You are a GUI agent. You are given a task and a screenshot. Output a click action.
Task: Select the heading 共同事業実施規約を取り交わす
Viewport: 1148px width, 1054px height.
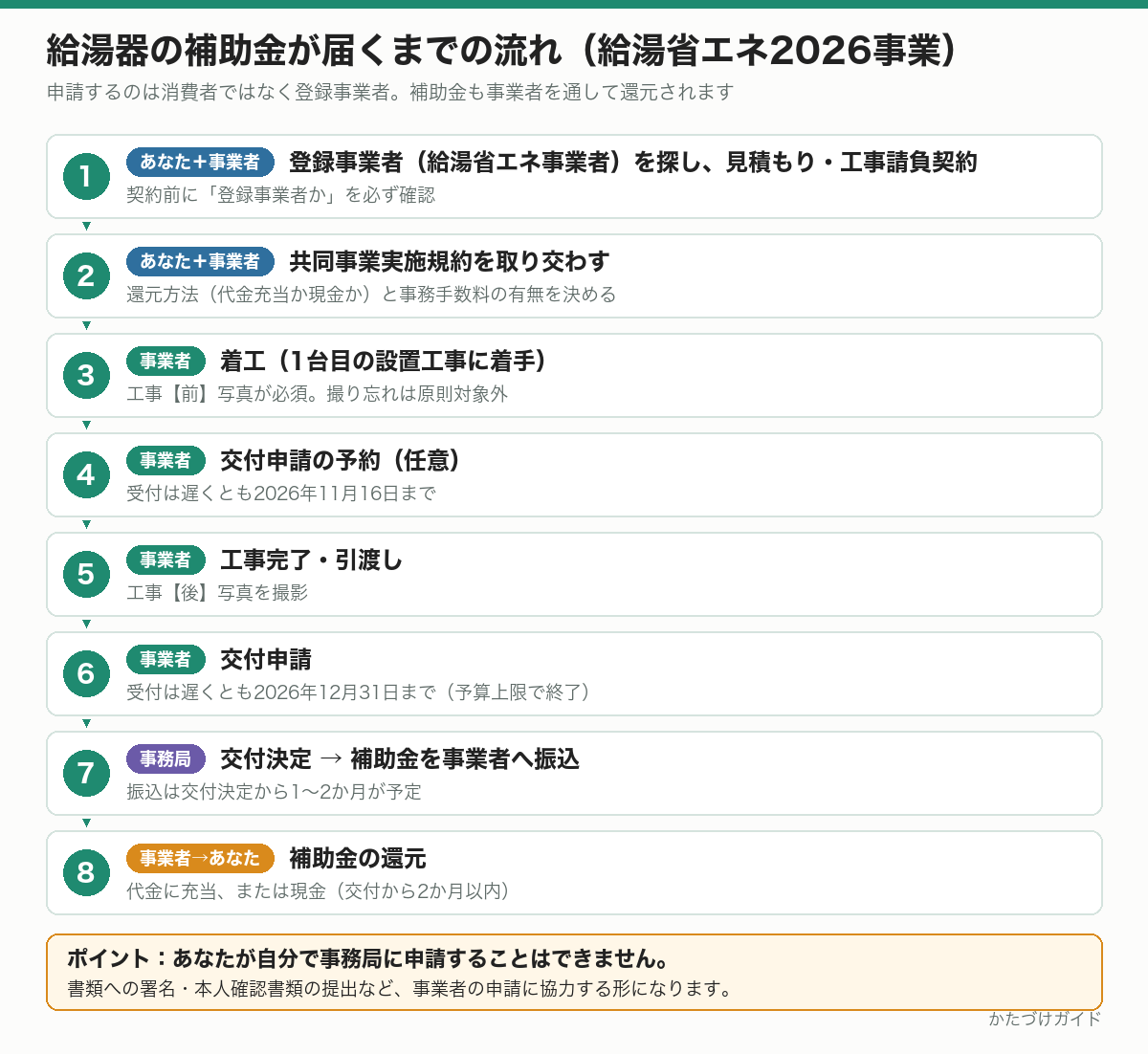point(450,261)
